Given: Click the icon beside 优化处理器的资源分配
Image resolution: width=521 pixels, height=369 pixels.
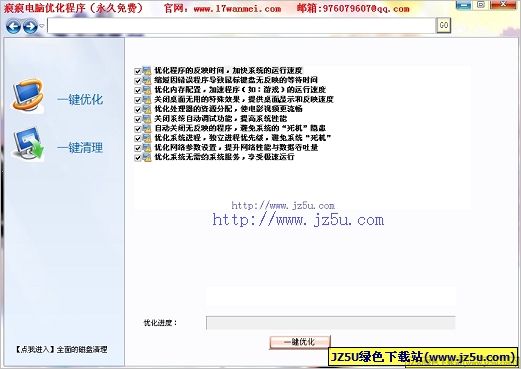Looking at the screenshot, I should 147,109.
